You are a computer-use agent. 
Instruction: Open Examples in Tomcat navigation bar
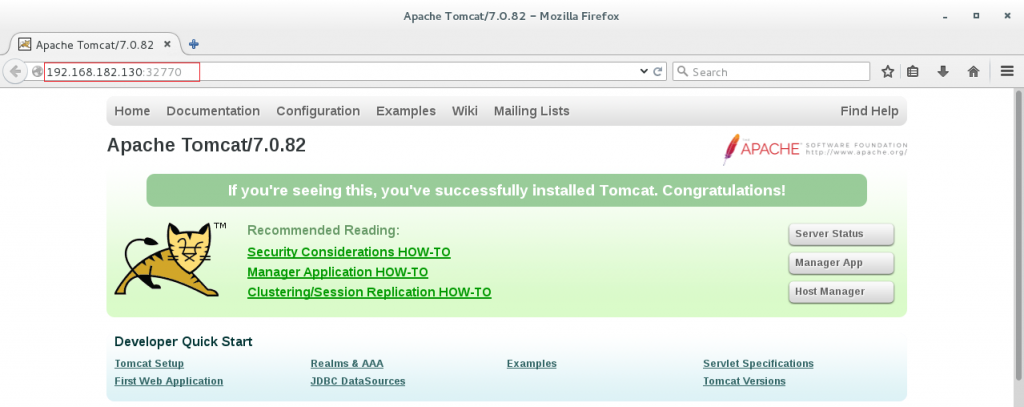point(406,111)
